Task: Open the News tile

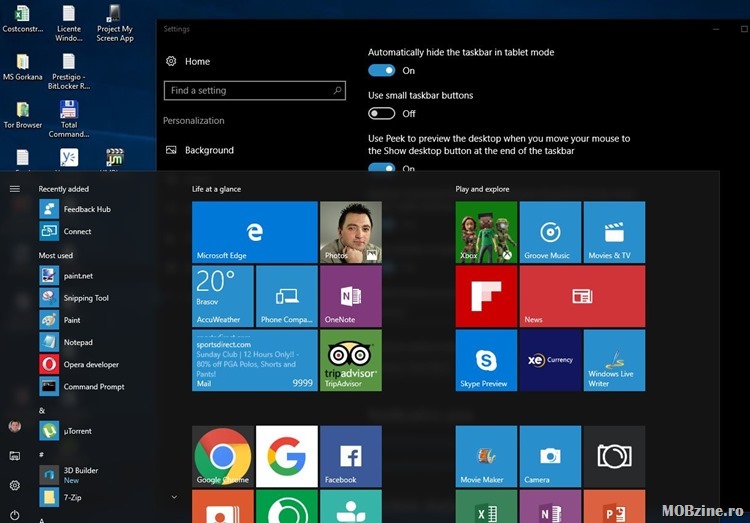Action: pyautogui.click(x=582, y=296)
